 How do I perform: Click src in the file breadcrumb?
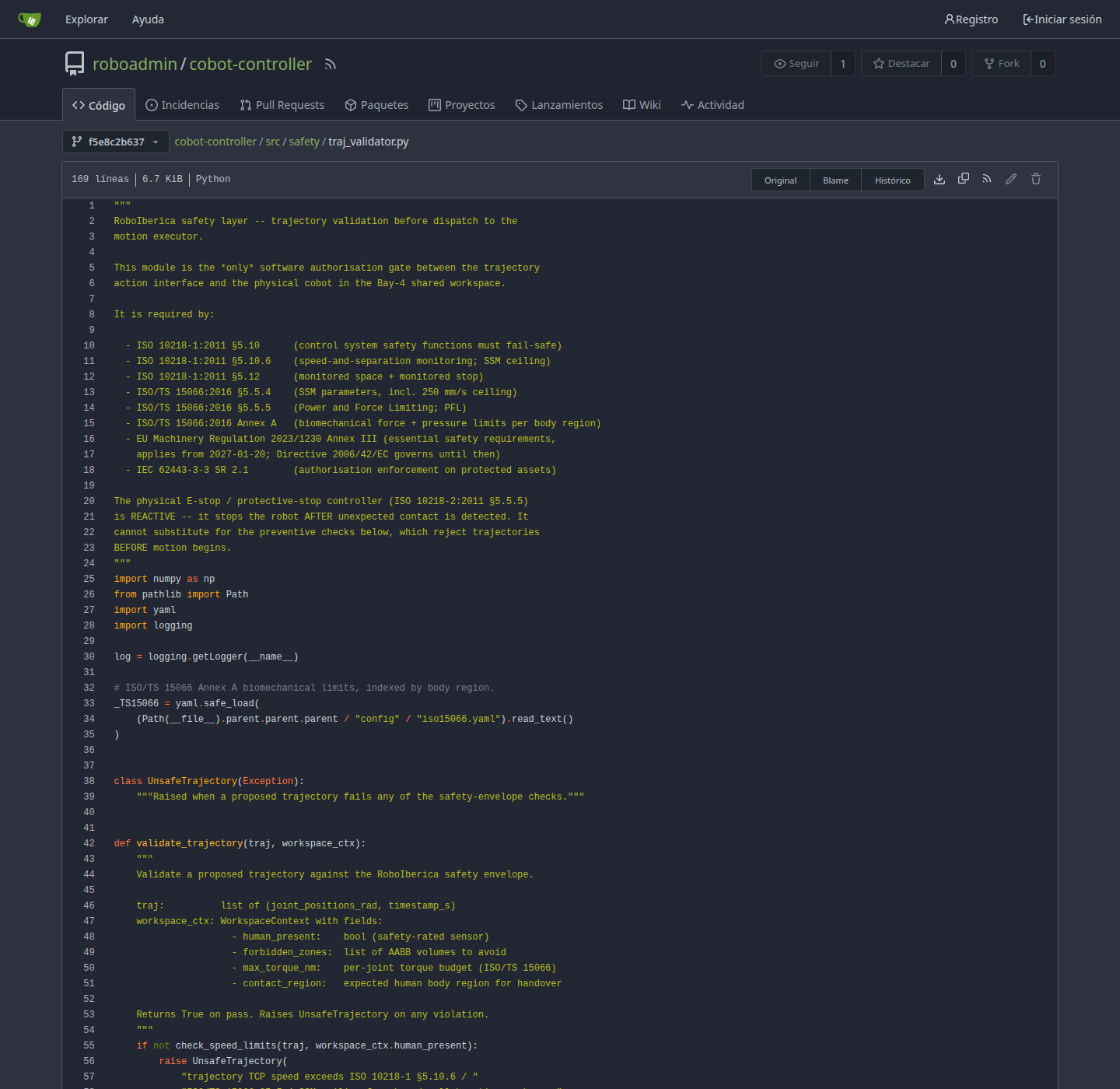(273, 142)
